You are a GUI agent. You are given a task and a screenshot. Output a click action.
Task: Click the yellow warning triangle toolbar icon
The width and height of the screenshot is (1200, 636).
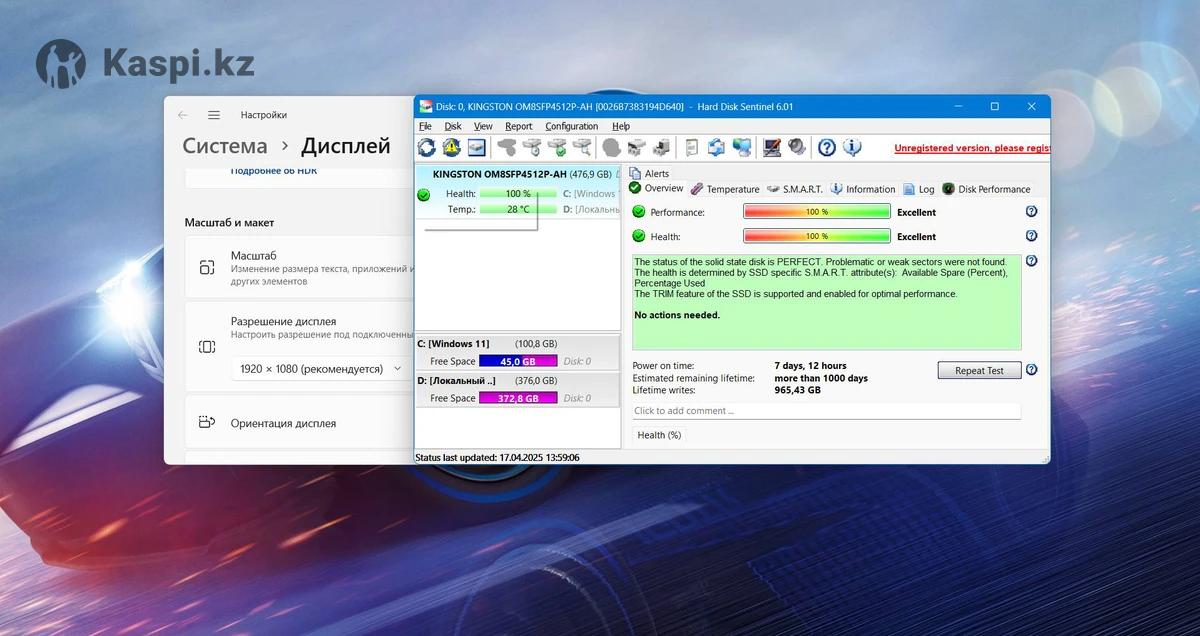coord(451,148)
